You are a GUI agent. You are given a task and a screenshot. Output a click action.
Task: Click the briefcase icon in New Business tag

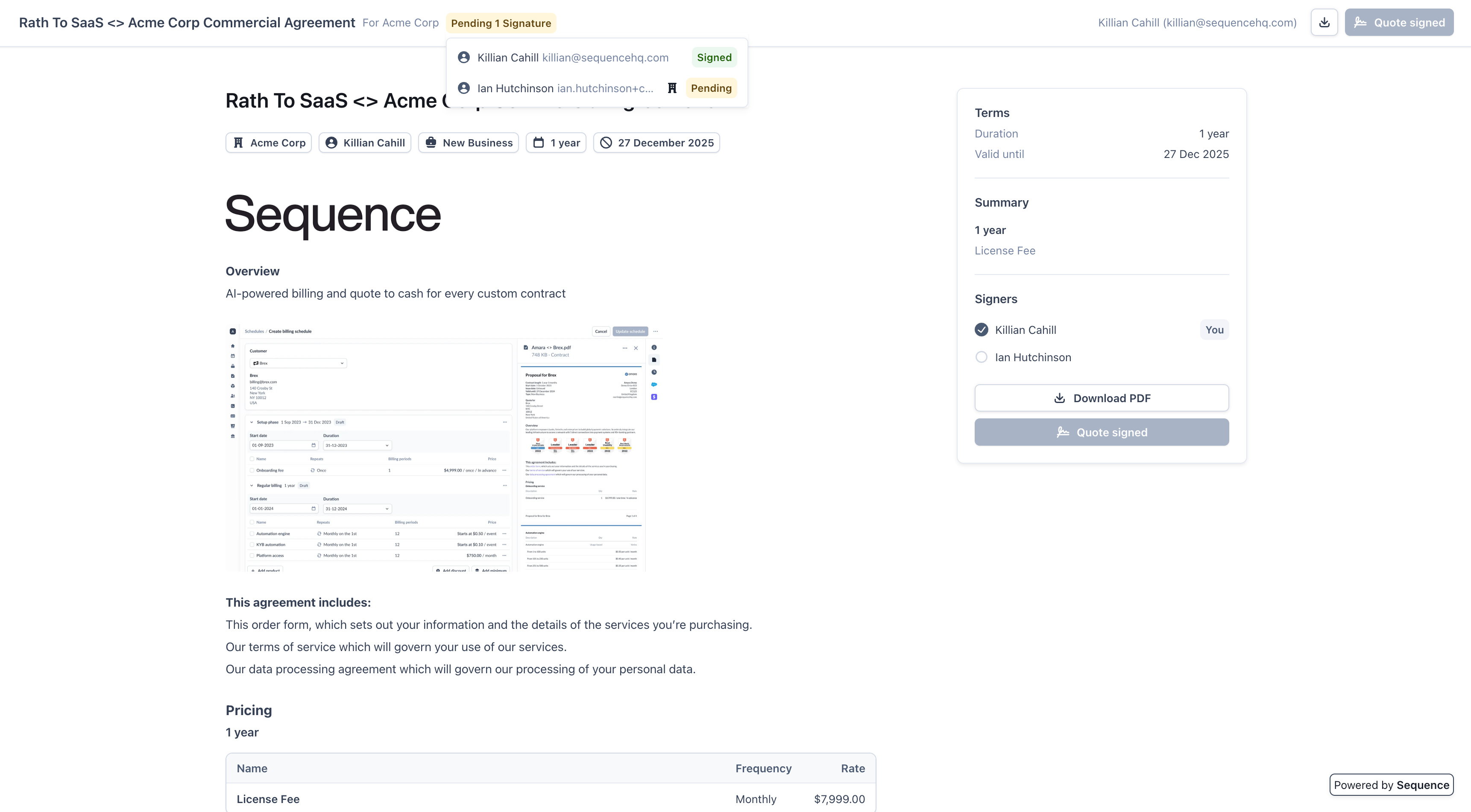431,143
